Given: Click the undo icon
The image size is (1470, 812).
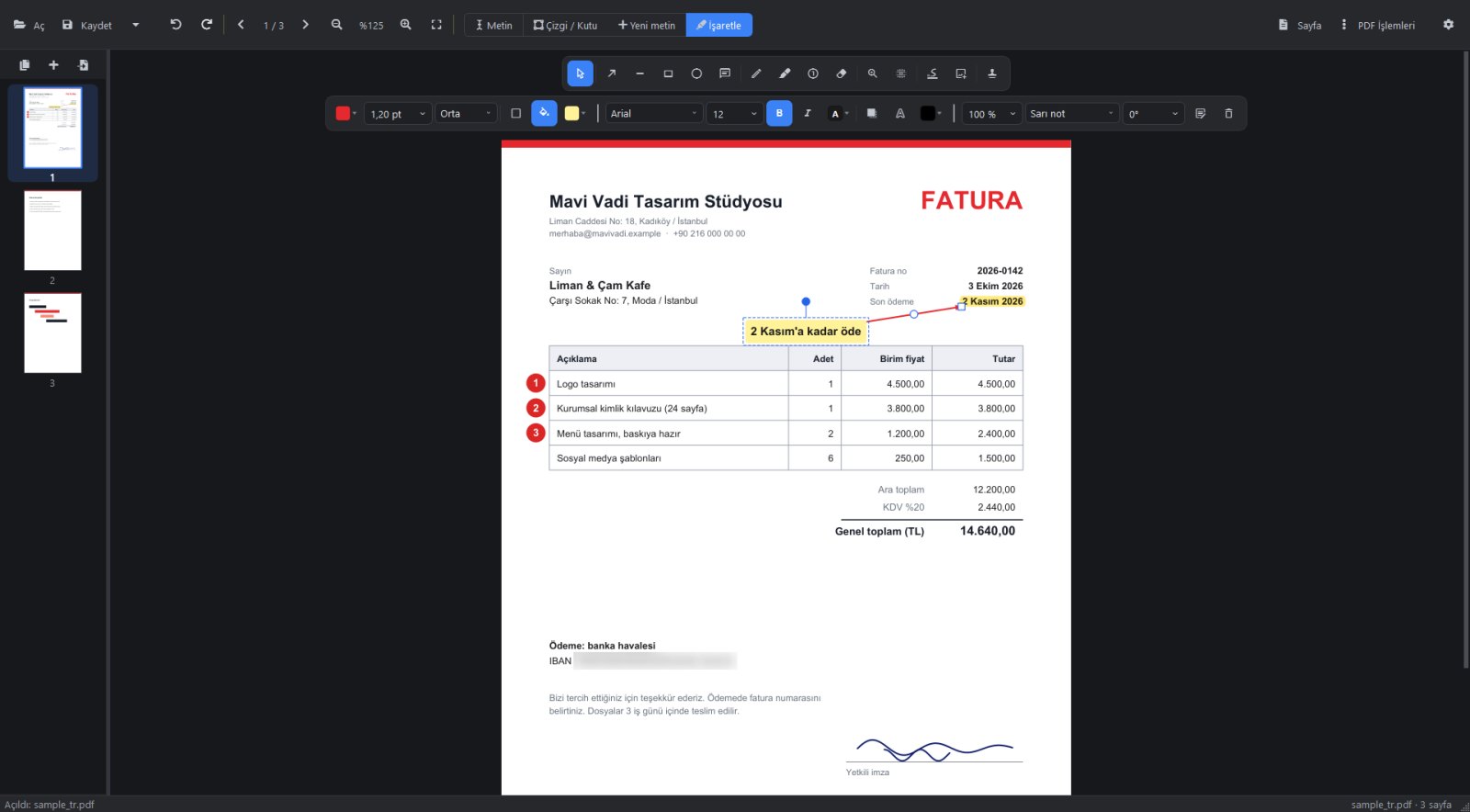Looking at the screenshot, I should tap(176, 25).
